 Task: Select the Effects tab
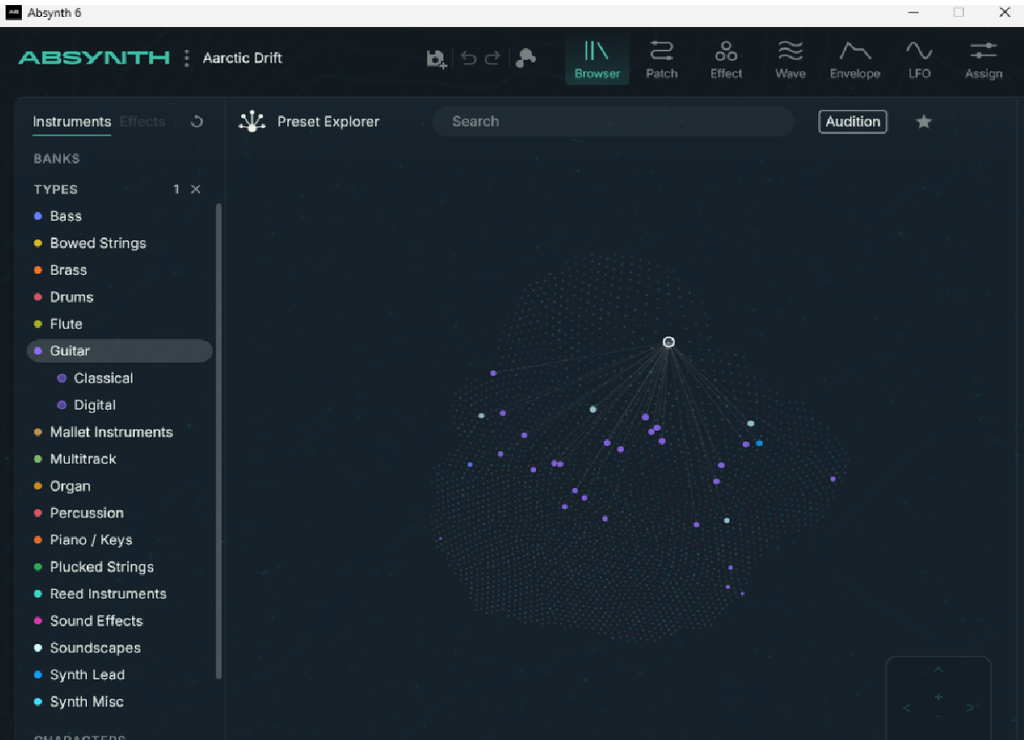(142, 121)
